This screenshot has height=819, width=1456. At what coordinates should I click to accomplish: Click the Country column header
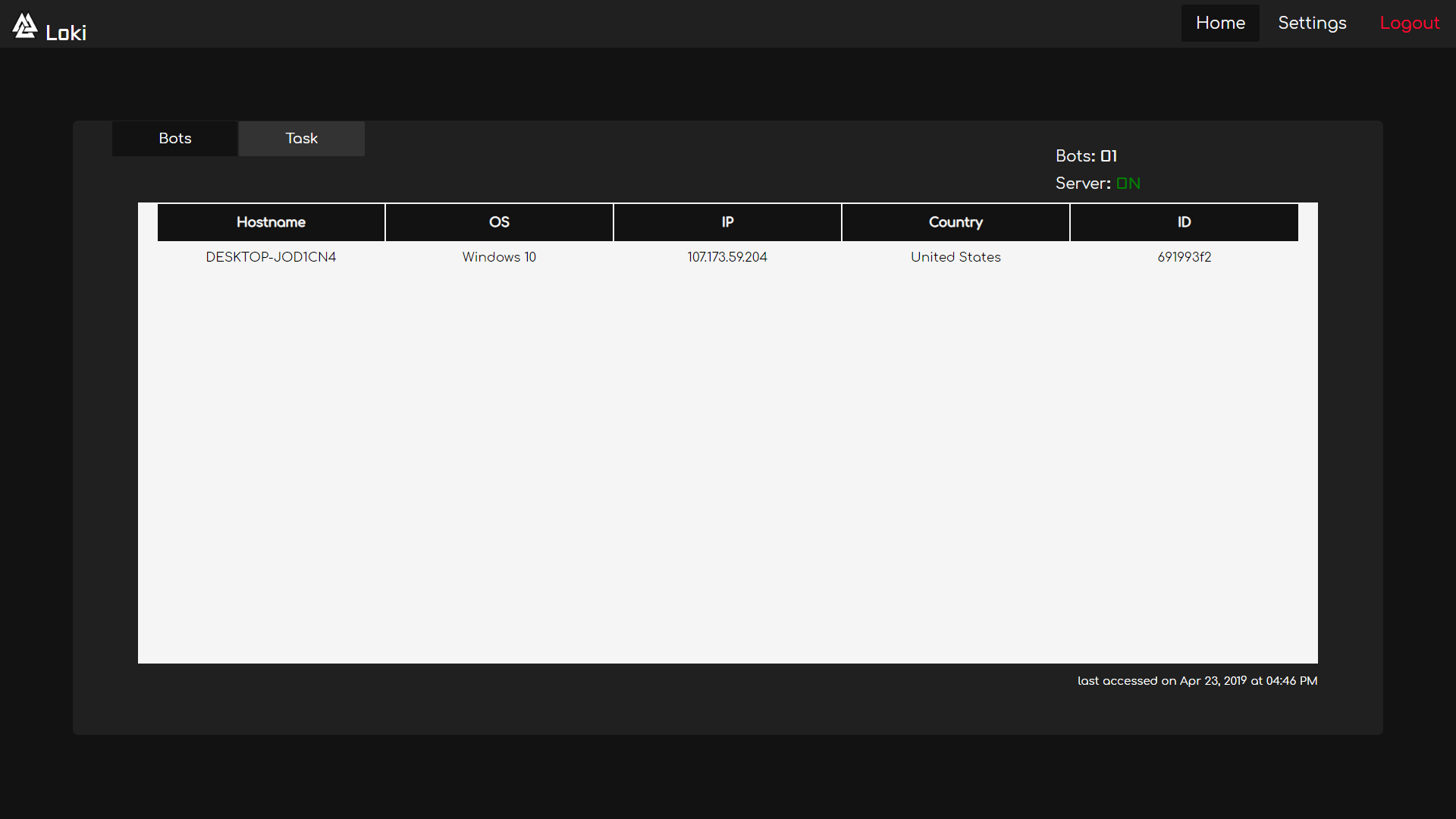click(x=955, y=222)
